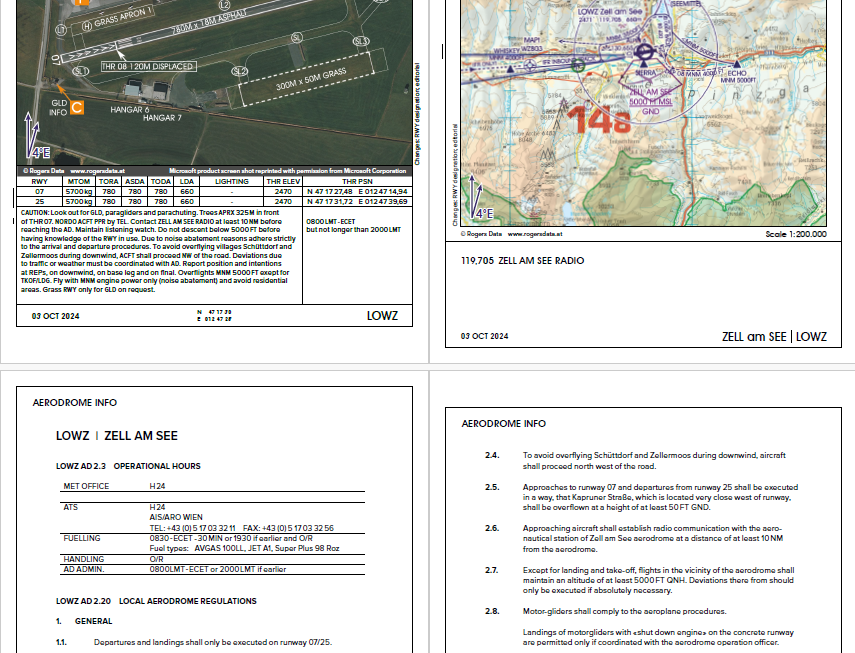Click the '780M x 18M ASPHALT' runway label

pyautogui.click(x=209, y=22)
